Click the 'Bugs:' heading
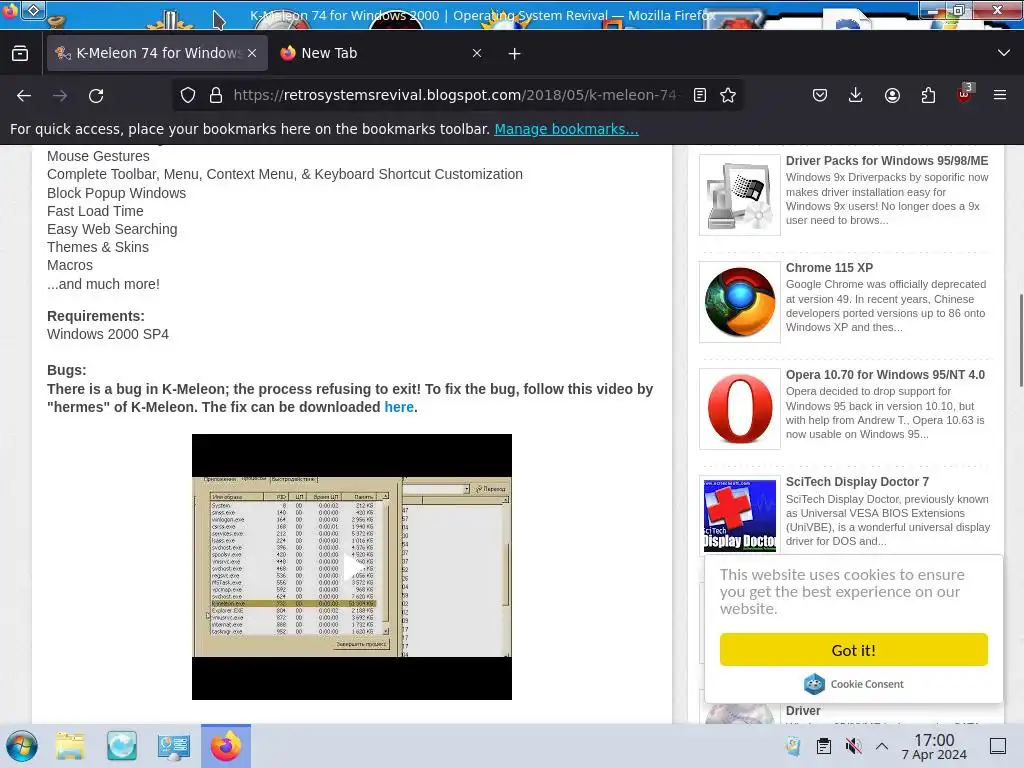 pyautogui.click(x=67, y=370)
